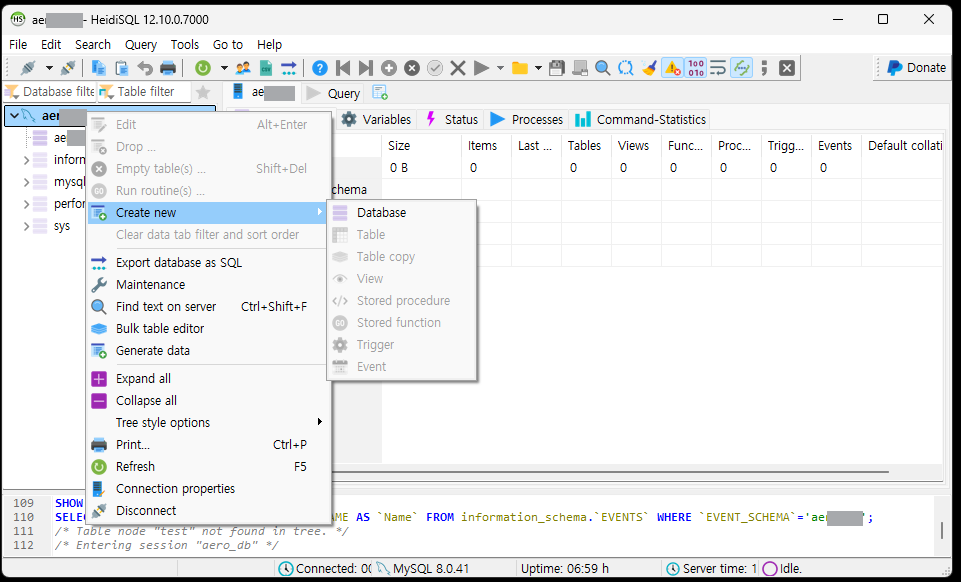Screen dimensions: 961x582
Task: Open the blue Help question mark icon
Action: coord(320,68)
